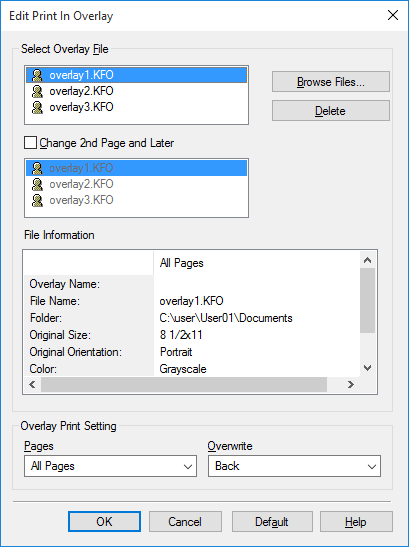Open the Overwrite dropdown showing Back
The height and width of the screenshot is (547, 409).
click(x=294, y=466)
